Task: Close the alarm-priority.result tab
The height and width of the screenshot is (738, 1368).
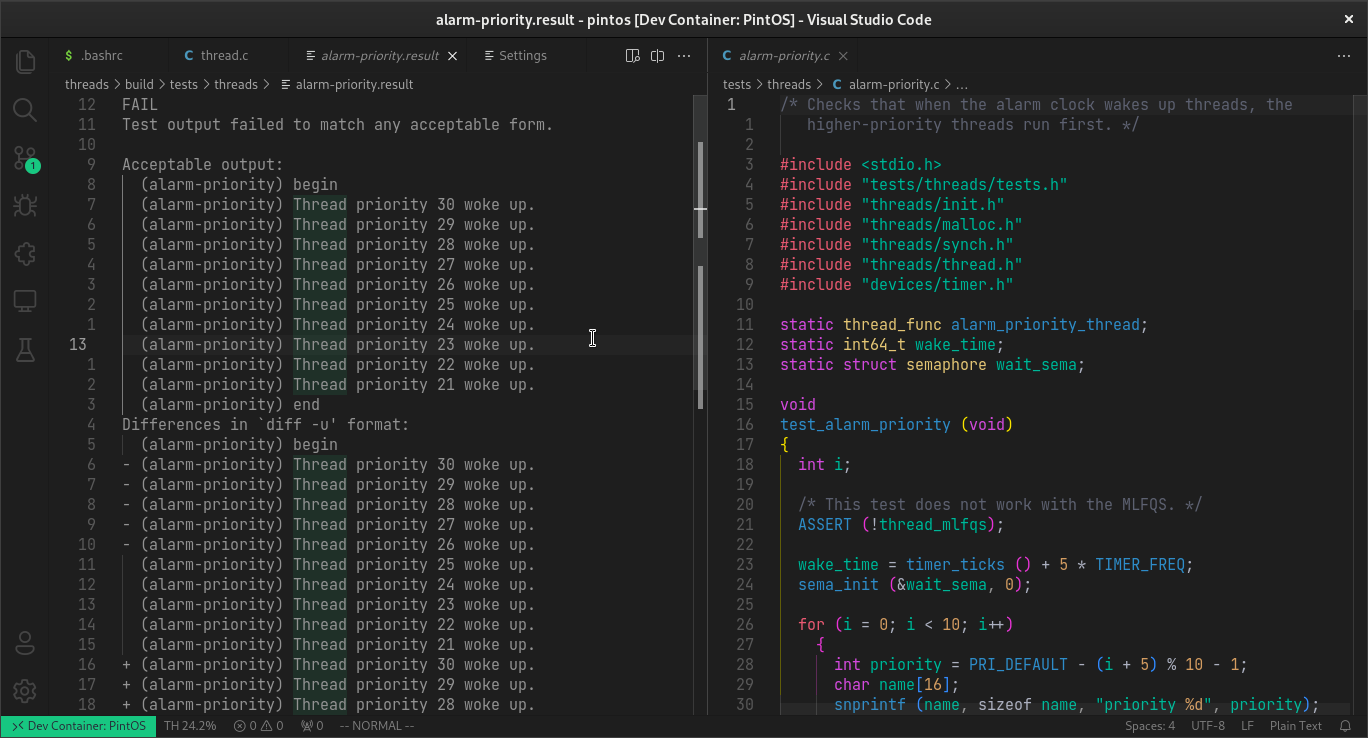Action: point(453,56)
